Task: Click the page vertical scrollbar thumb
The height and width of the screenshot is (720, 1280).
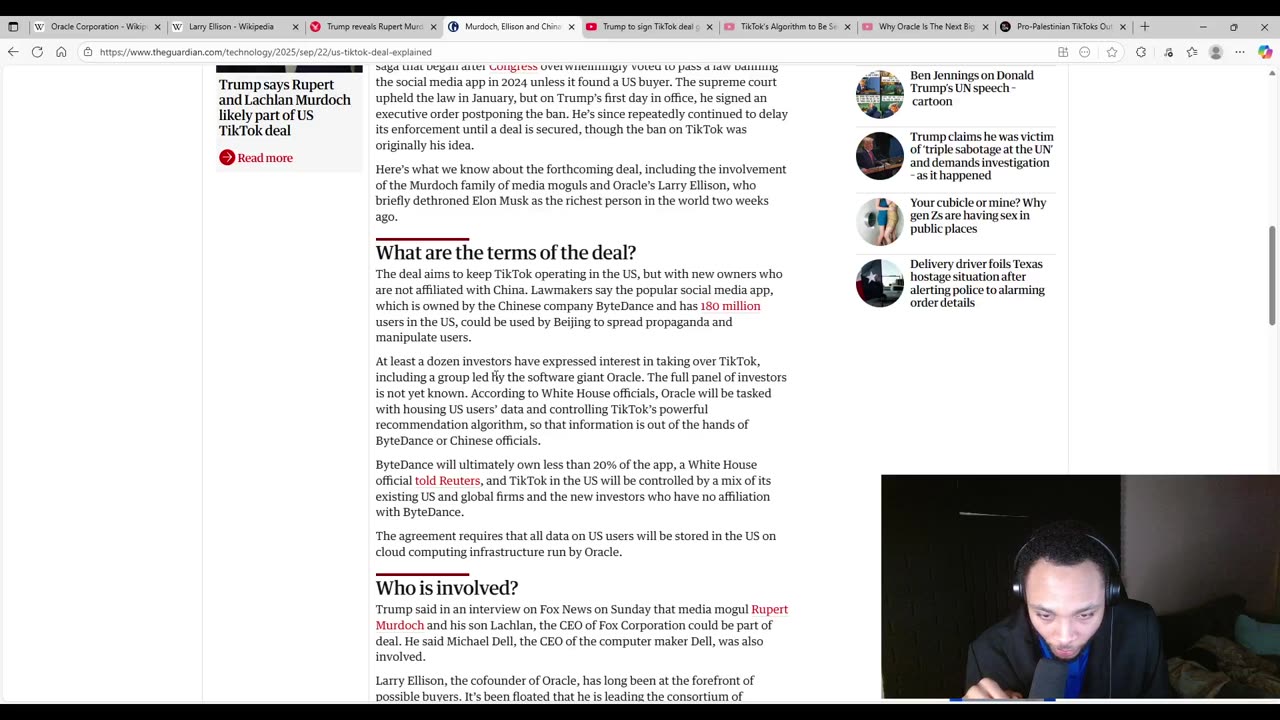Action: [x=1272, y=275]
